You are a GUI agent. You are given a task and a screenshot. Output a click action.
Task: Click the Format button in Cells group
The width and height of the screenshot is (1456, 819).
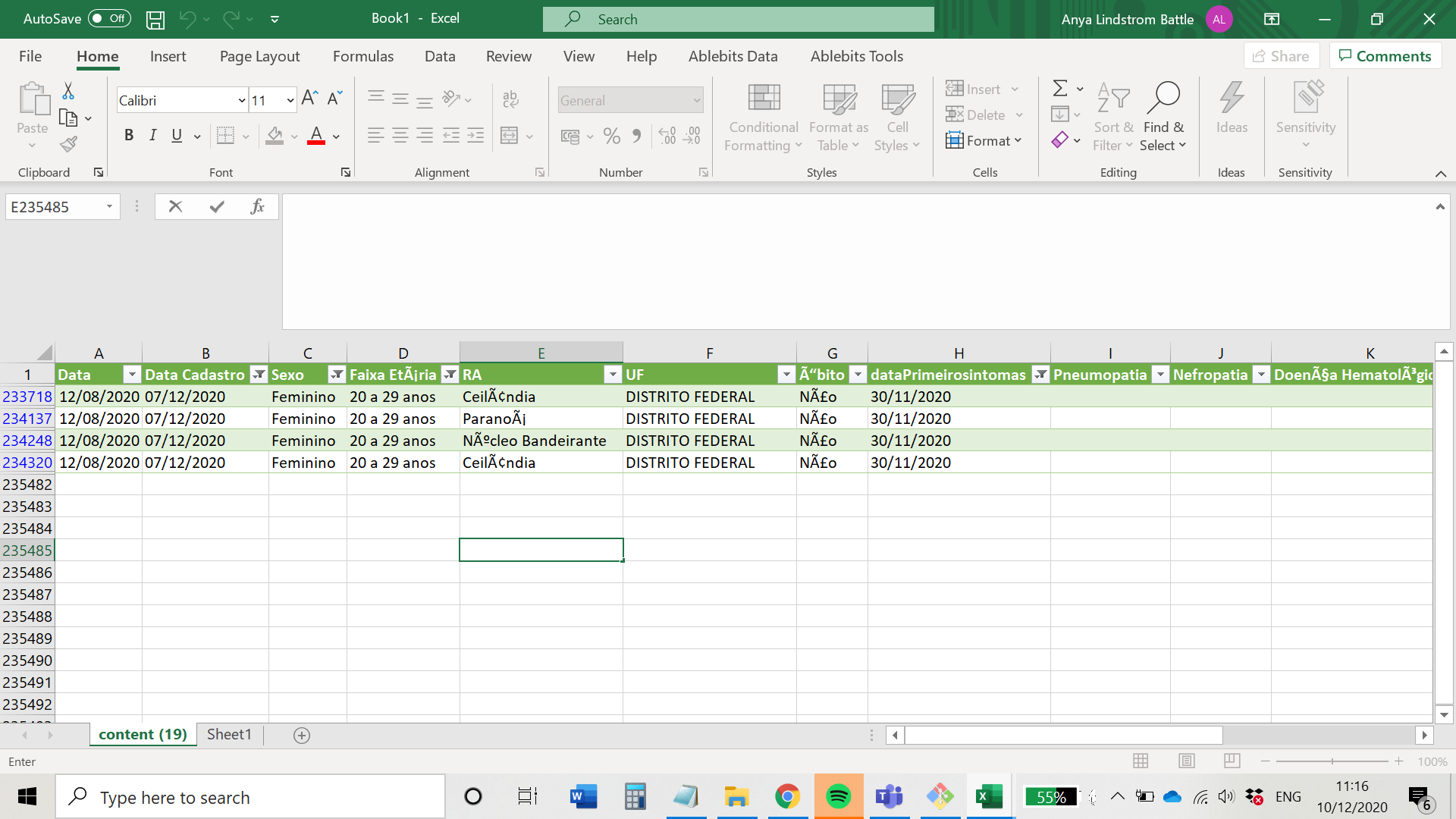984,140
